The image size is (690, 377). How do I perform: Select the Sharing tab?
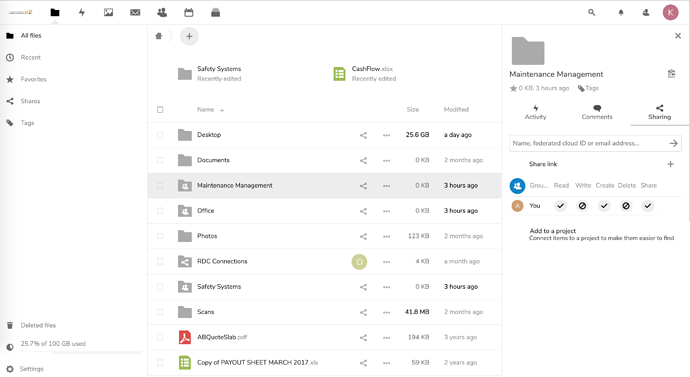click(x=659, y=113)
